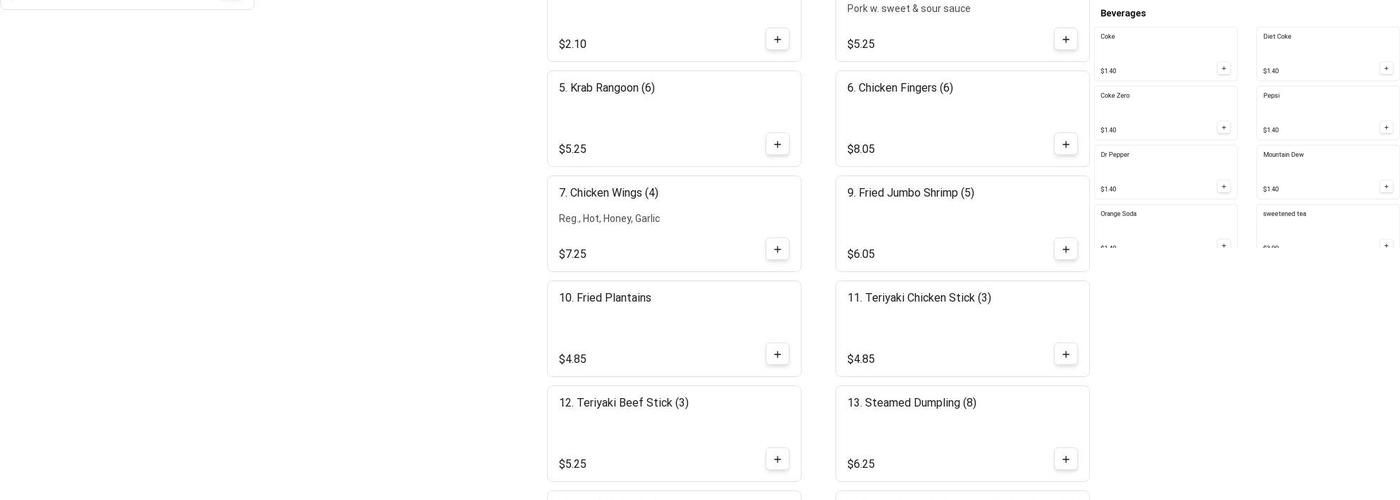Add Mountain Dew beverage to order
The height and width of the screenshot is (500, 1400).
[x=1385, y=187]
